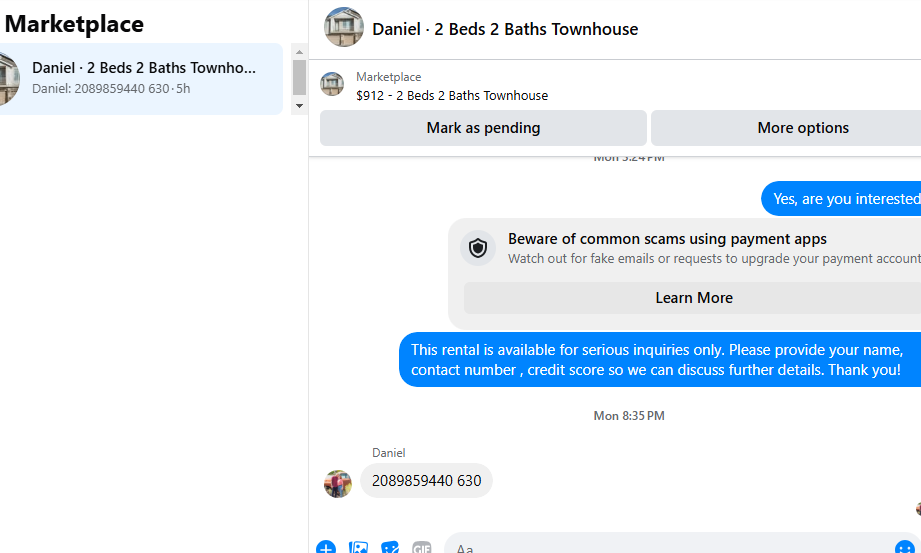Open the $912 townhouse listing link
Screen dimensions: 921x553
tap(452, 96)
